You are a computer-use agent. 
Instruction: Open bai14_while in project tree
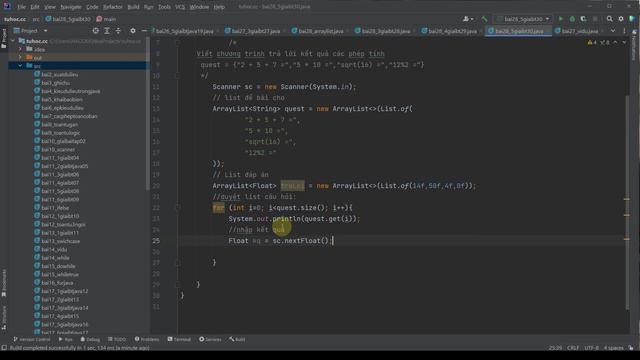click(x=55, y=258)
